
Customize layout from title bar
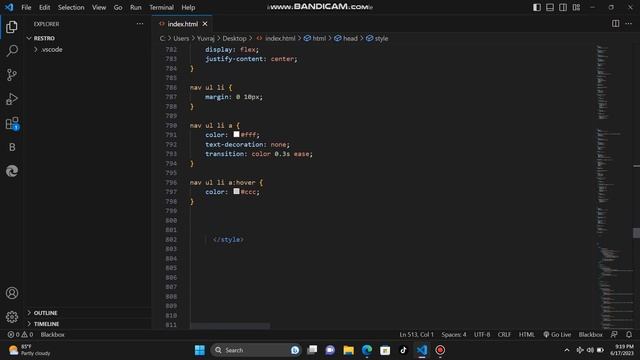pos(576,7)
